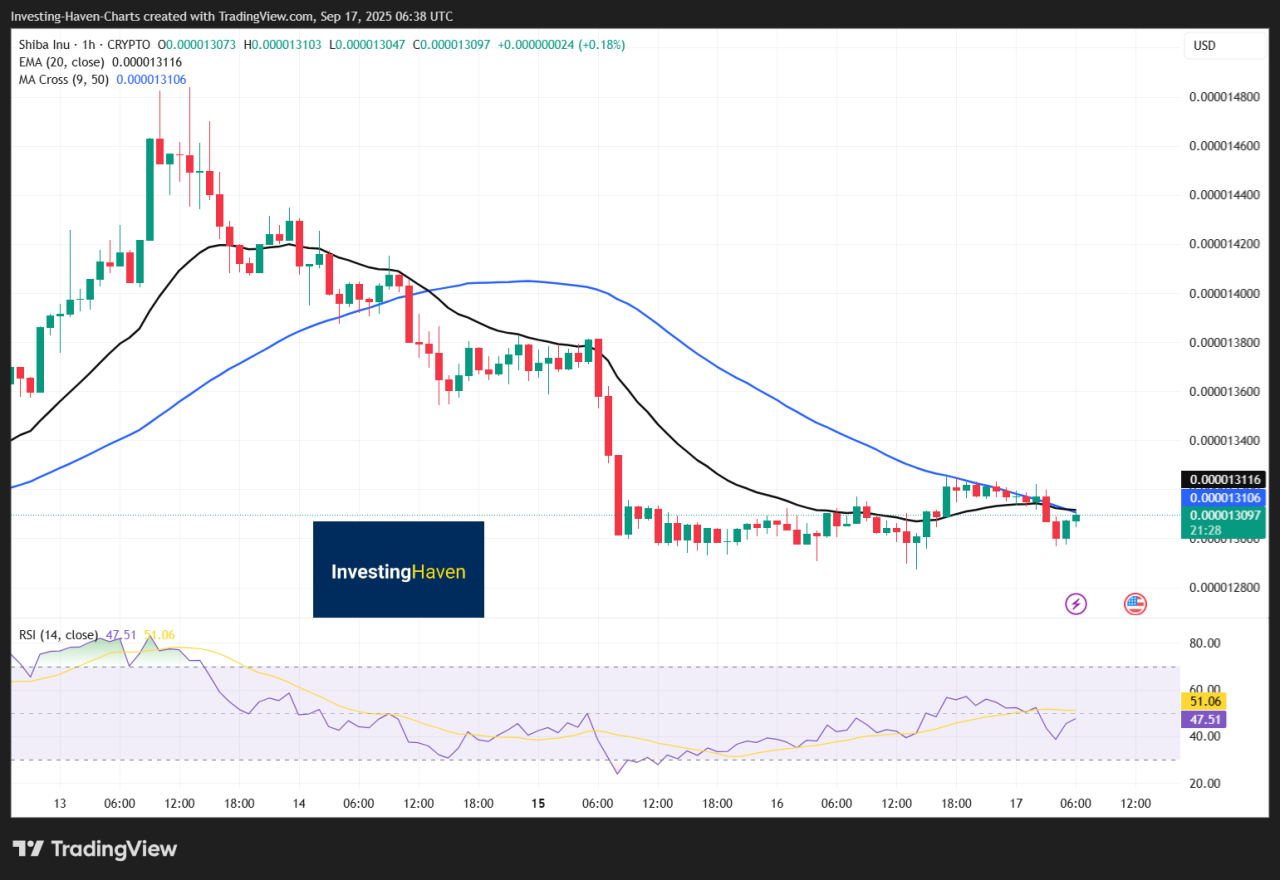Click the blue MA Cross price label 0.000013106
The image size is (1280, 880).
pyautogui.click(x=1224, y=497)
